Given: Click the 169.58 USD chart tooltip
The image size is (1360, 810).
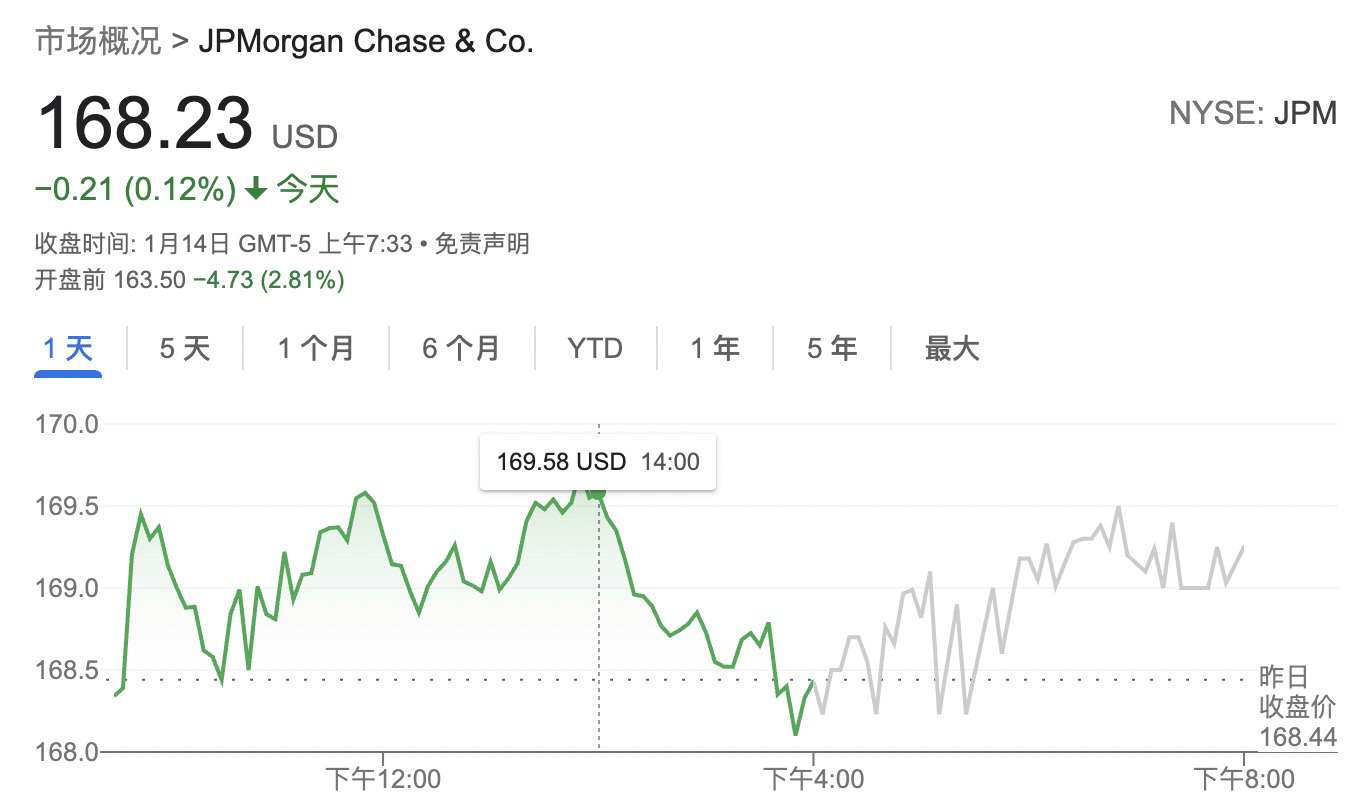Looking at the screenshot, I should point(598,461).
